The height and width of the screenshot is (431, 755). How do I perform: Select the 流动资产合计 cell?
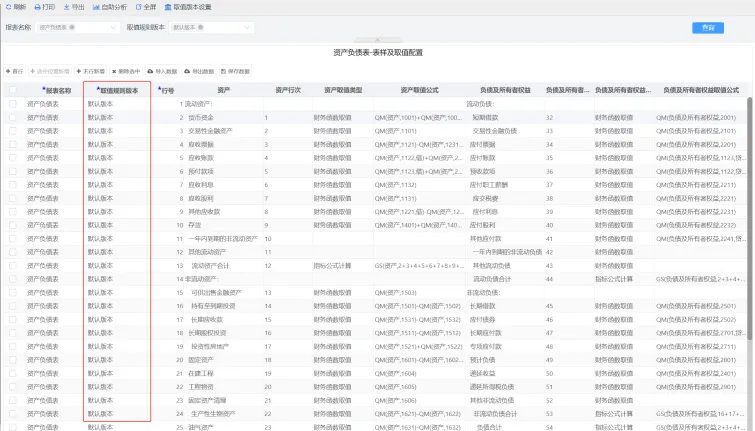(210, 265)
